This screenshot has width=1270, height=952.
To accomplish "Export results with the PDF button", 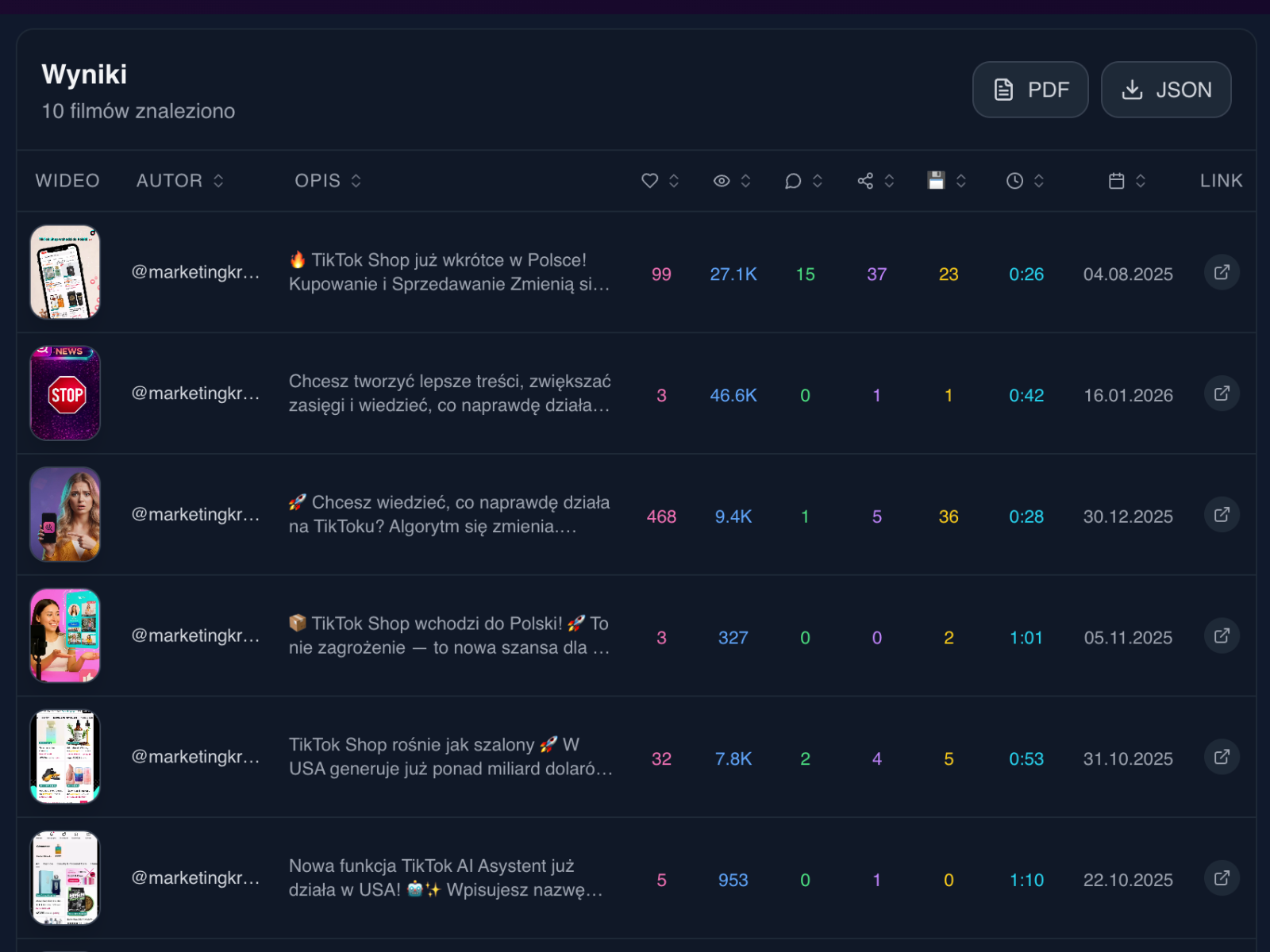I will tap(1029, 90).
